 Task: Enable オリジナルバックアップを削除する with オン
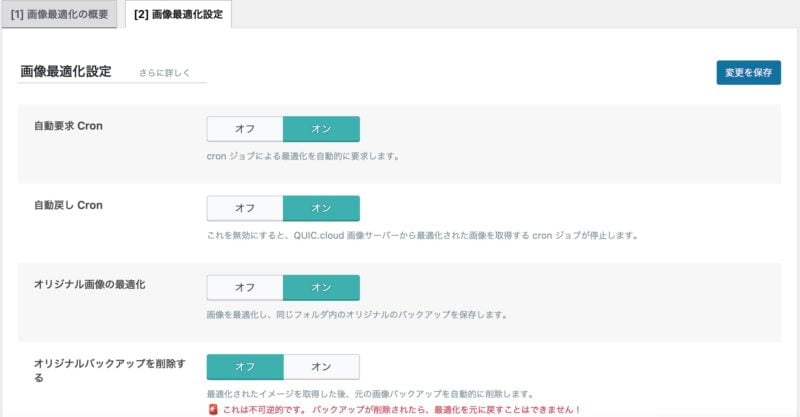click(x=321, y=366)
